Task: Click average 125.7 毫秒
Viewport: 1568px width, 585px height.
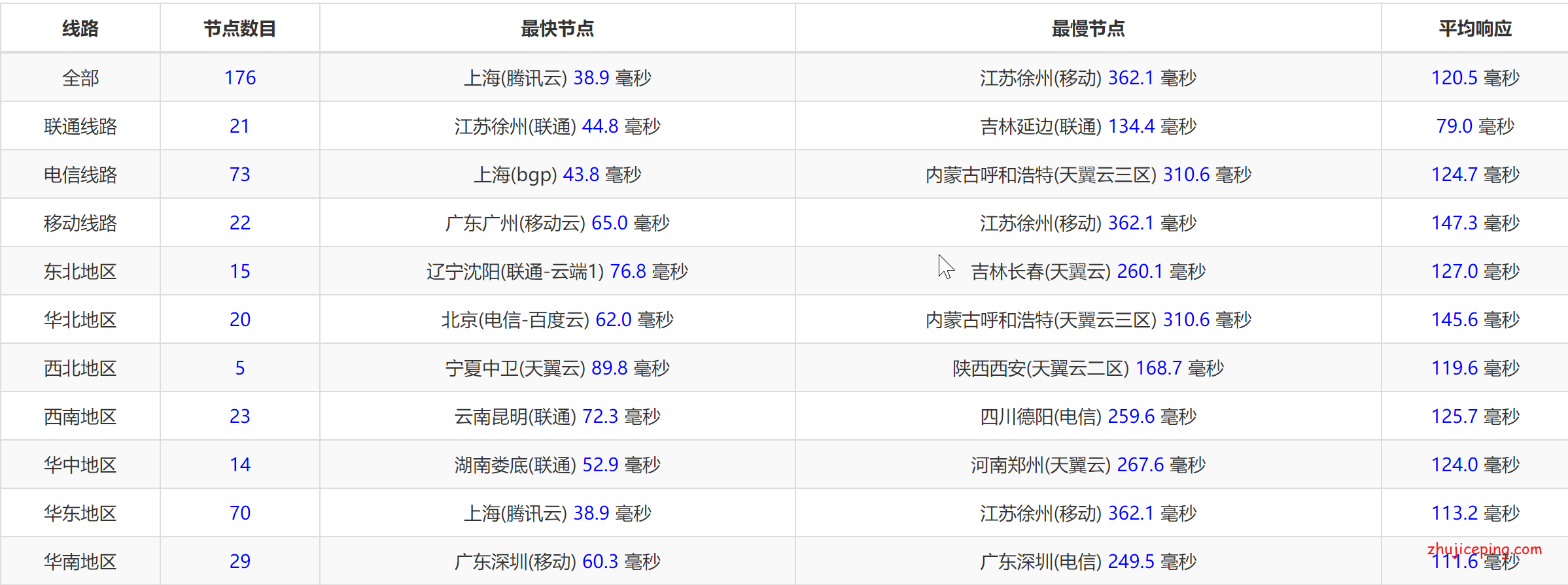Action: click(x=1475, y=416)
